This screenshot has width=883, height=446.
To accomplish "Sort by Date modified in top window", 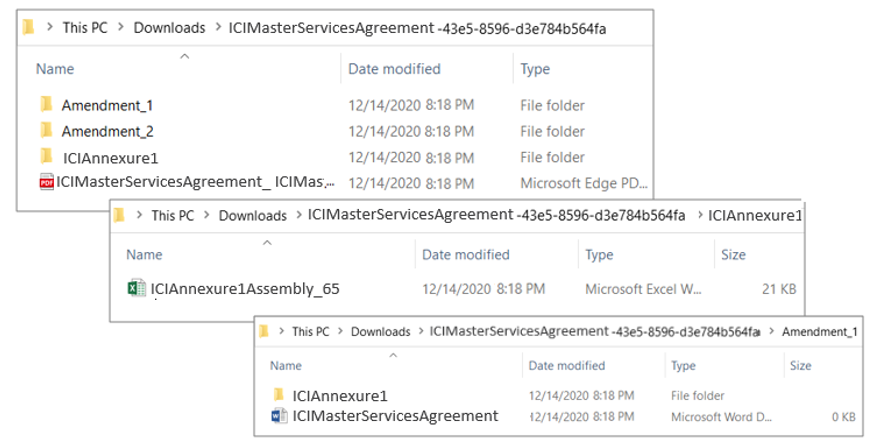I will (394, 69).
